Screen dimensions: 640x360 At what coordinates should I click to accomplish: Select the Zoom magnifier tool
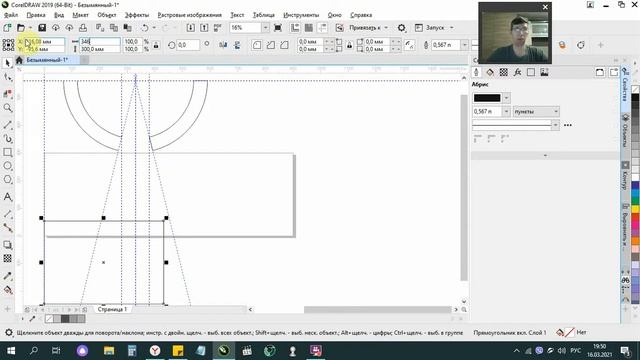point(7,108)
